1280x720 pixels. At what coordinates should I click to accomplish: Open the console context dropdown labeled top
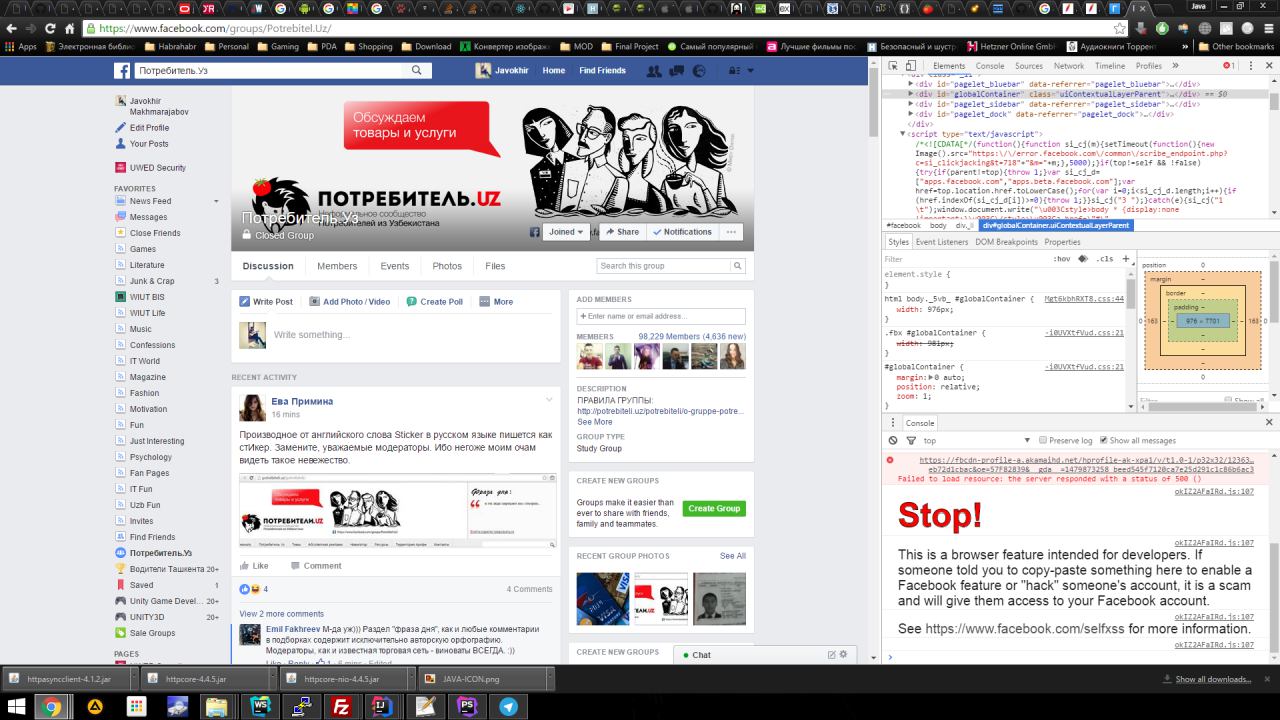point(977,440)
